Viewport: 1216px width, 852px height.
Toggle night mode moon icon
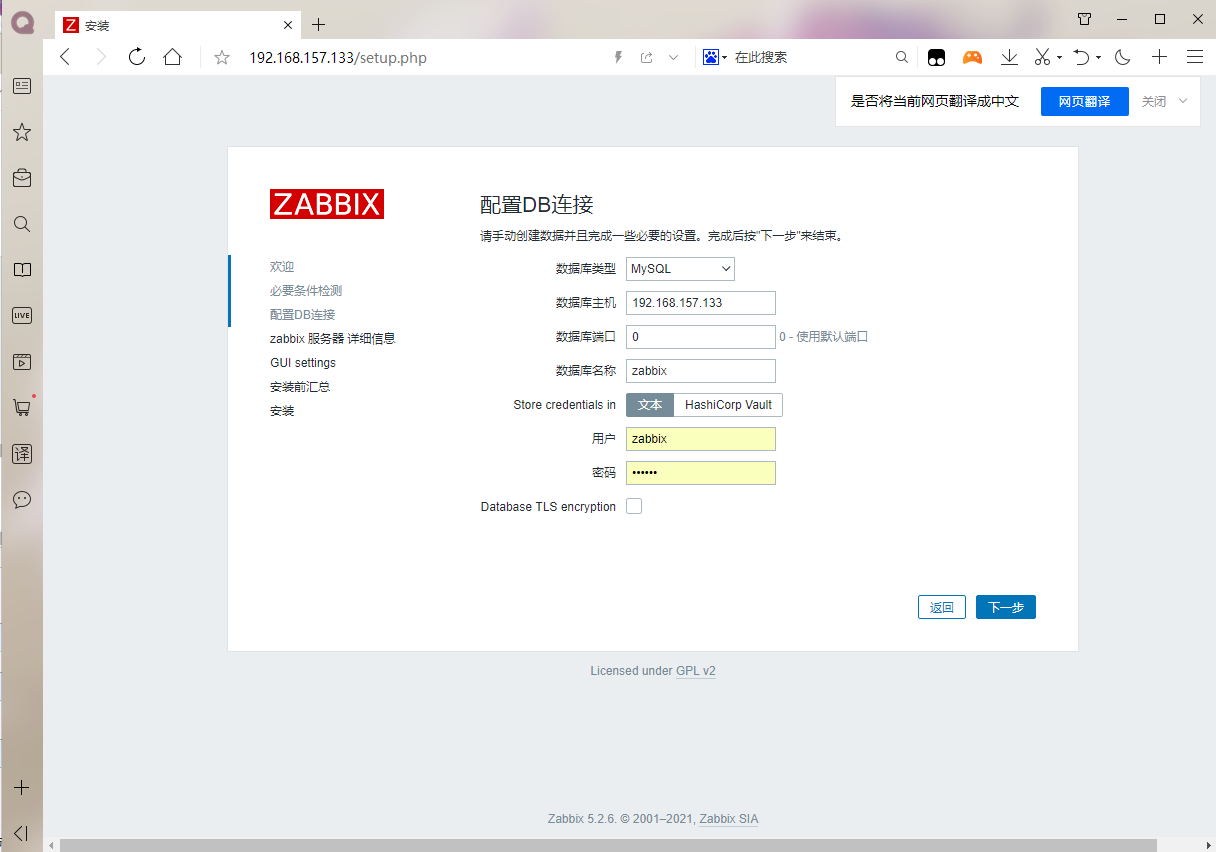(1123, 58)
